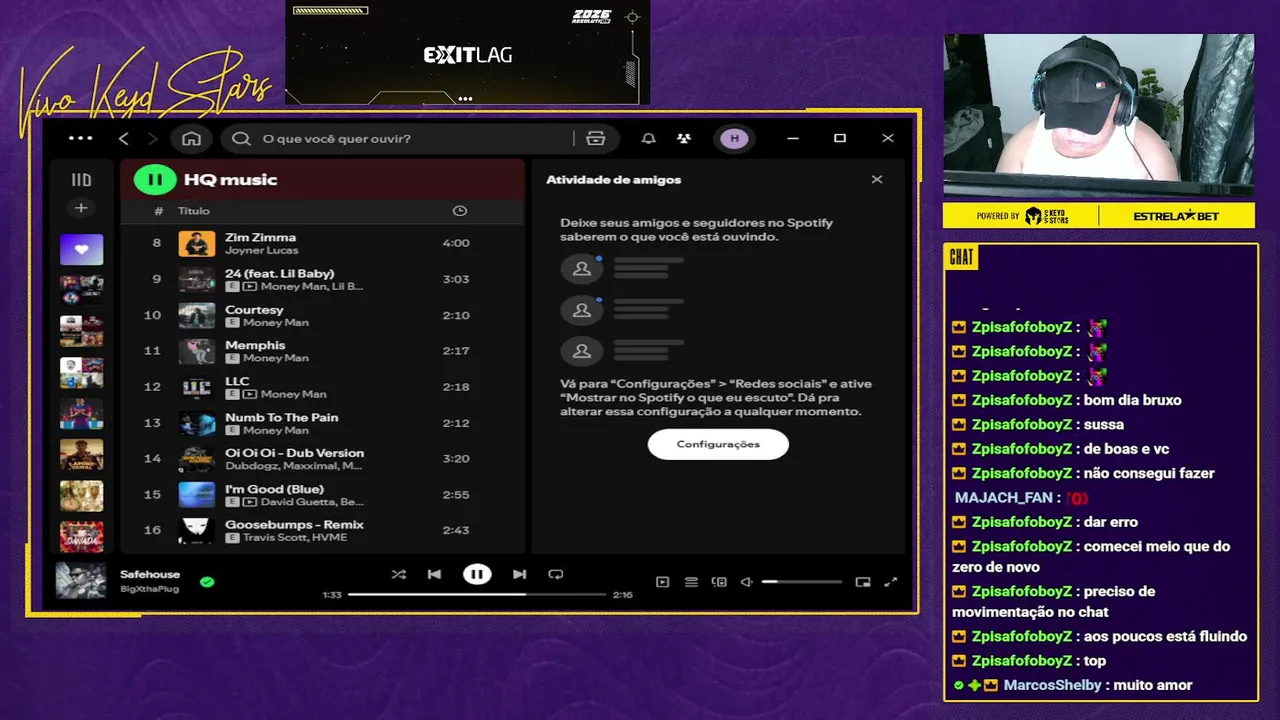This screenshot has height=720, width=1280.
Task: Skip to next track
Action: [x=519, y=574]
